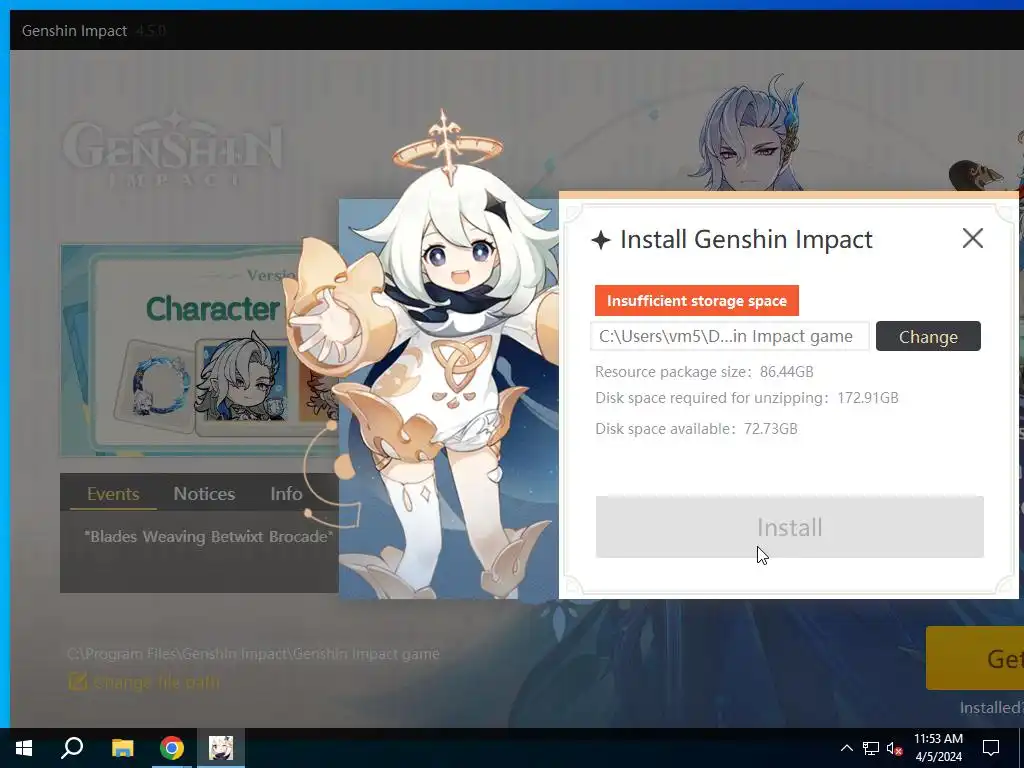Click the Genshin Impact launcher taskbar icon
This screenshot has width=1024, height=768.
(x=221, y=748)
